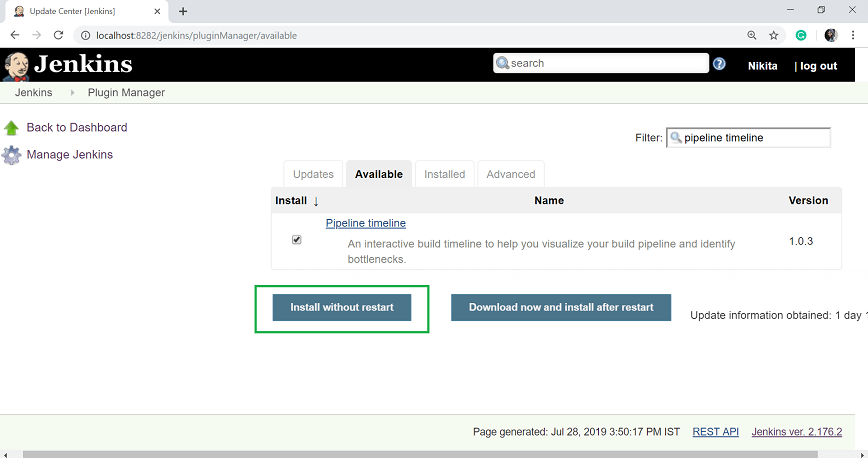Open Nikita user profile link
This screenshot has height=458, width=868.
tap(762, 66)
